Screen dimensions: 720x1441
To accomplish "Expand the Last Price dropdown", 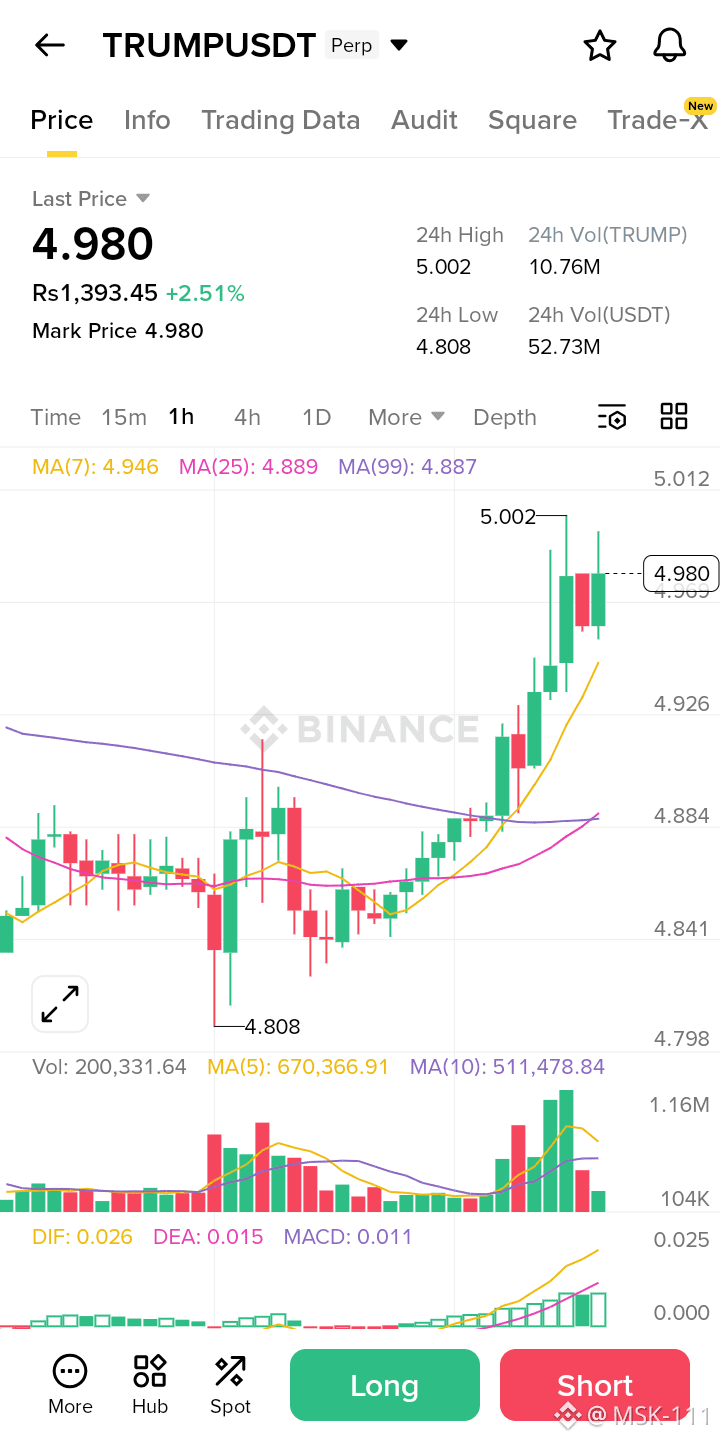I will pyautogui.click(x=143, y=198).
